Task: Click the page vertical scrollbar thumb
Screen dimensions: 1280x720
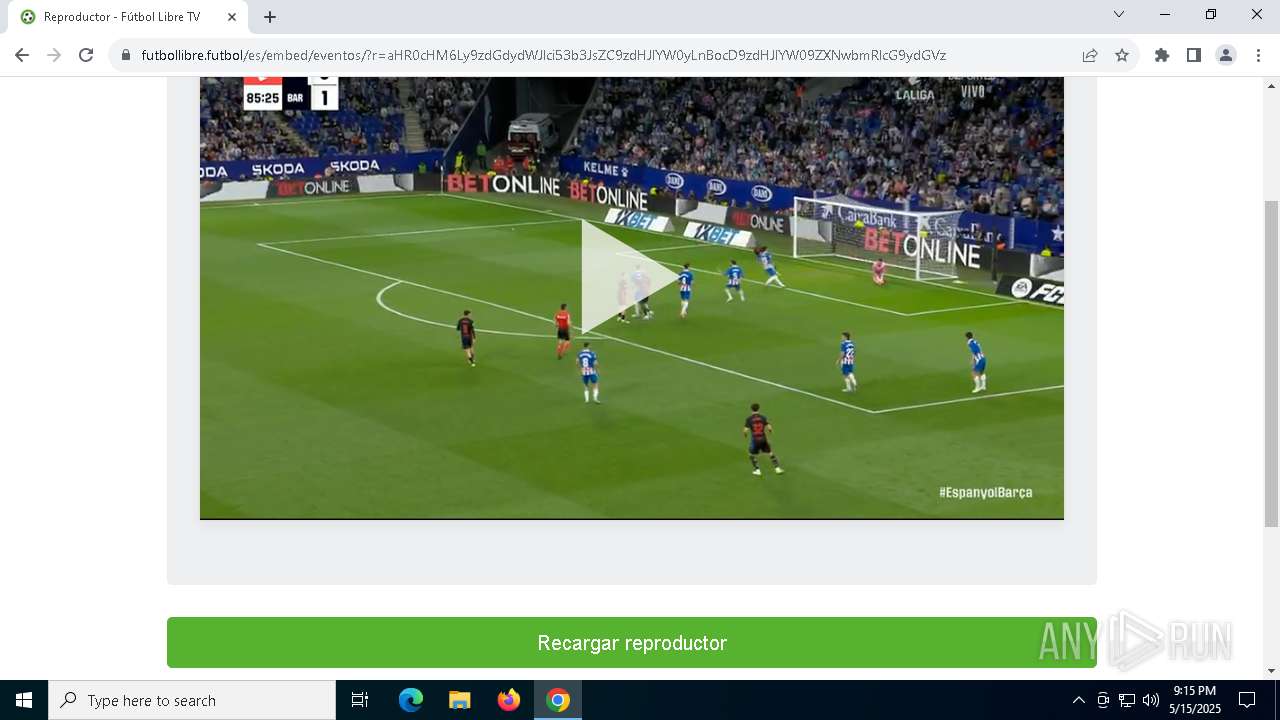Action: point(1271,363)
